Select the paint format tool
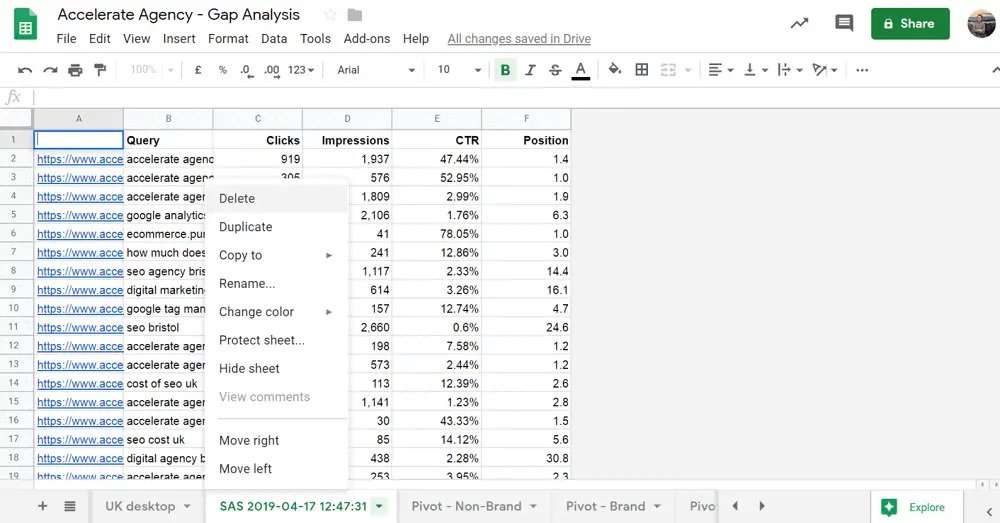This screenshot has height=523, width=1000. point(100,70)
